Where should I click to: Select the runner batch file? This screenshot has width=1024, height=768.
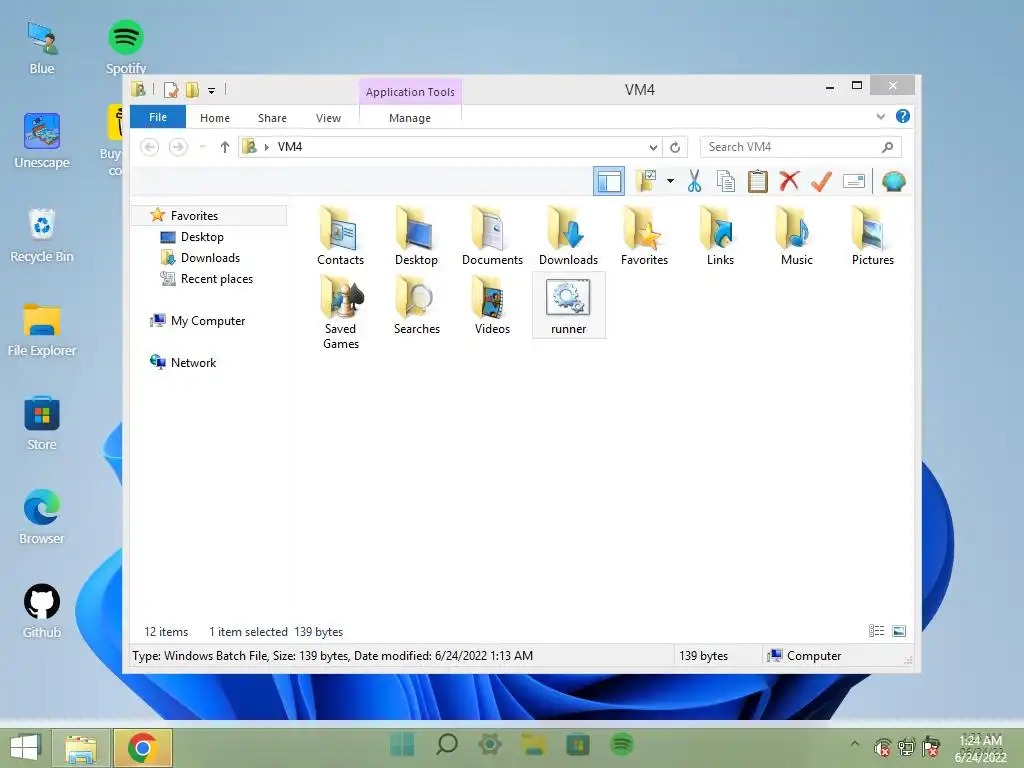569,305
